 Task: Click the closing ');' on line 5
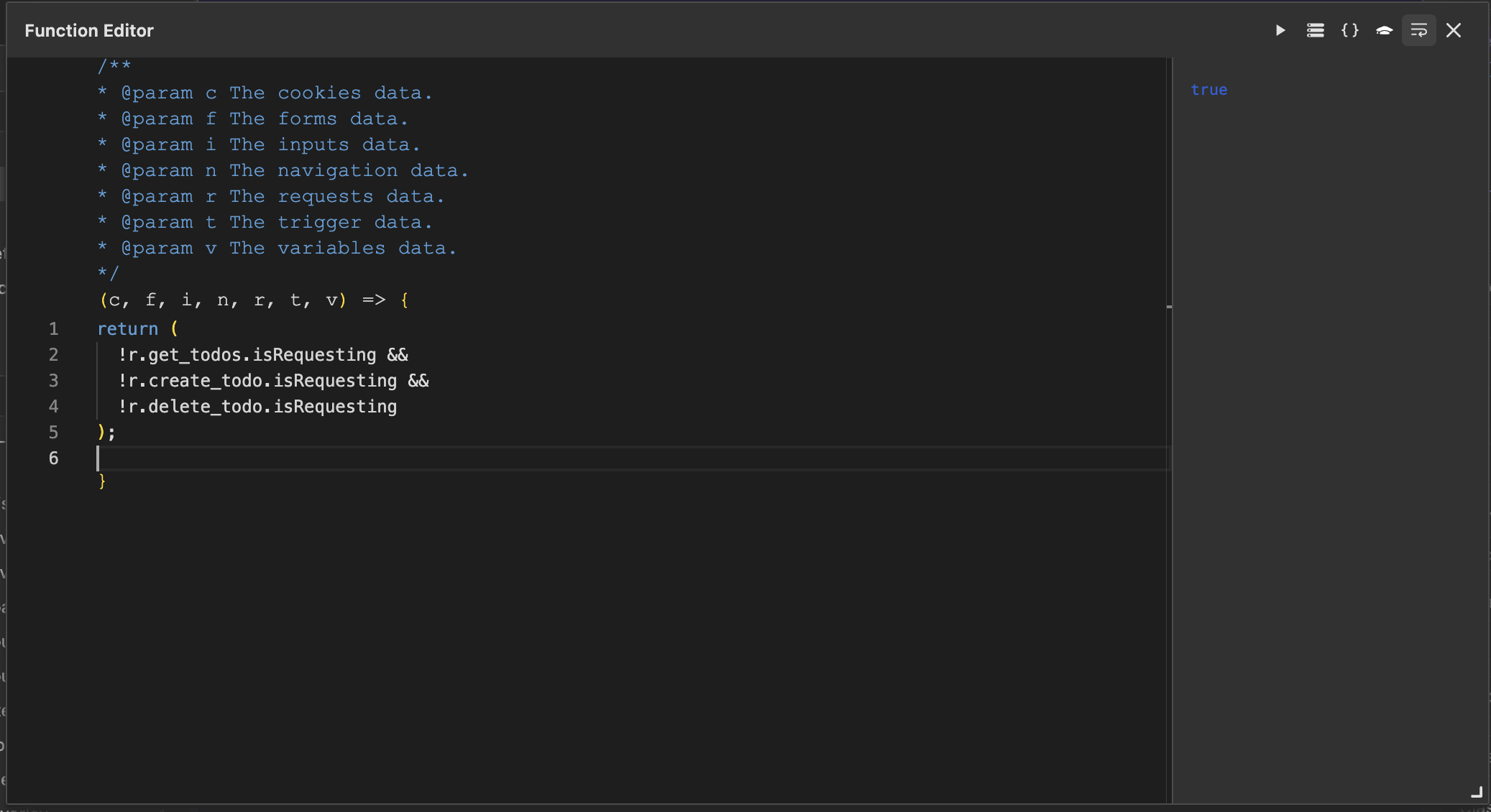tap(106, 432)
